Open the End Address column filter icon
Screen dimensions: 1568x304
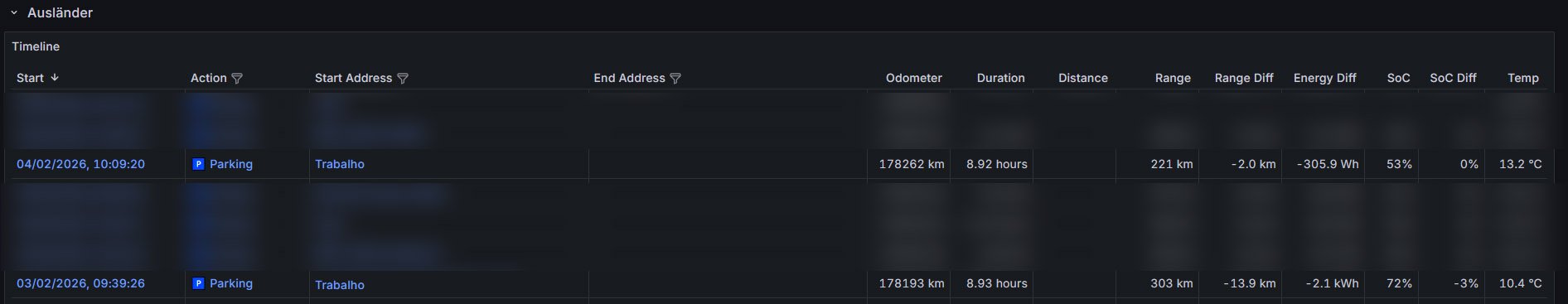675,78
